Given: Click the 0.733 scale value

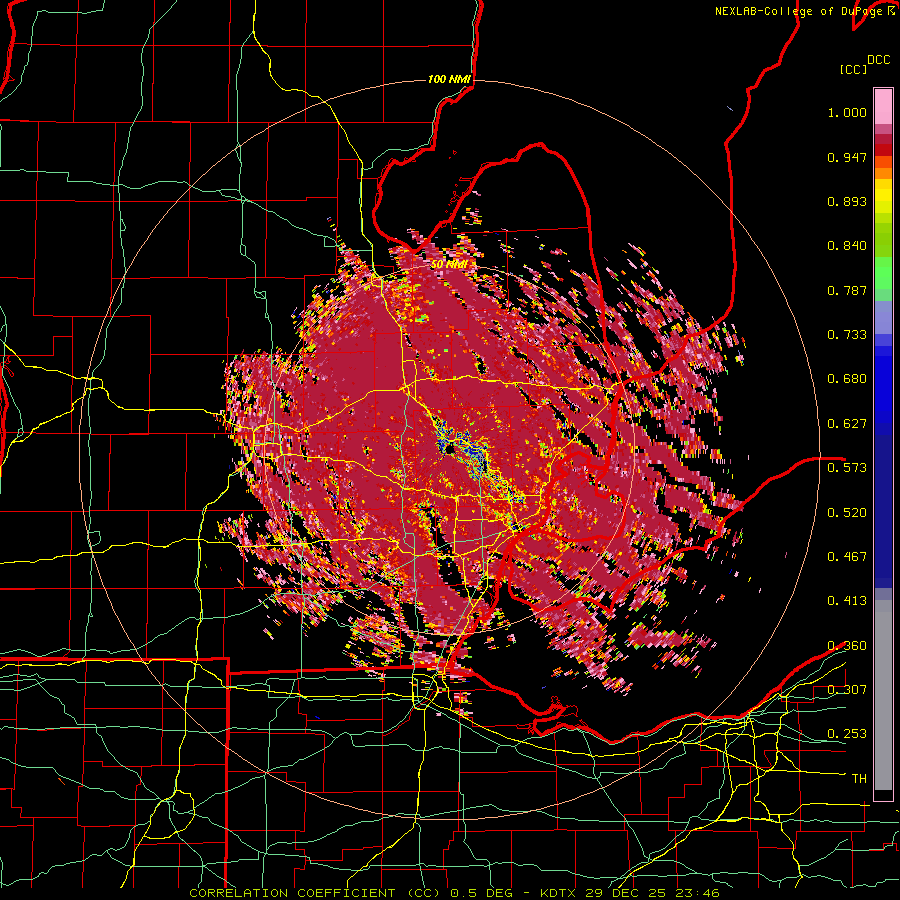Looking at the screenshot, I should [x=847, y=335].
